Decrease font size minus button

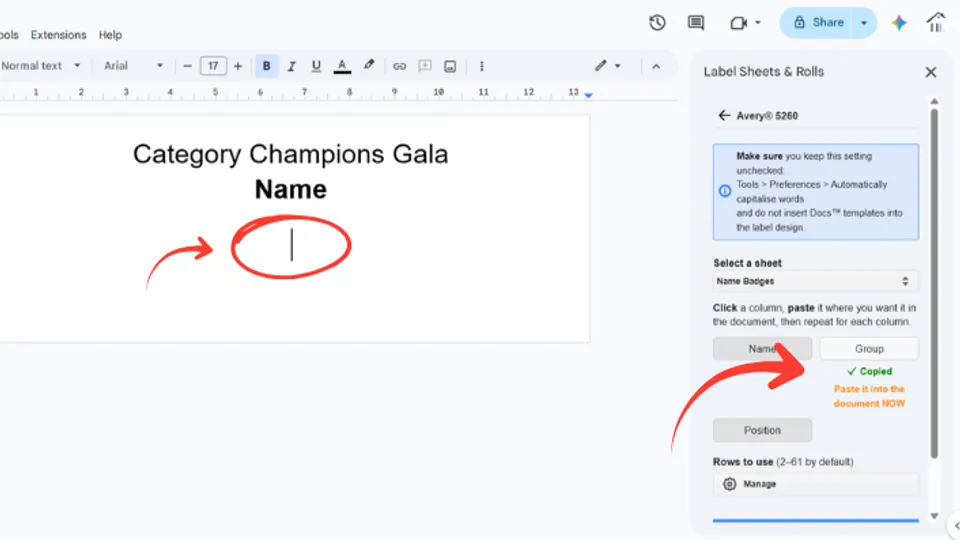187,66
